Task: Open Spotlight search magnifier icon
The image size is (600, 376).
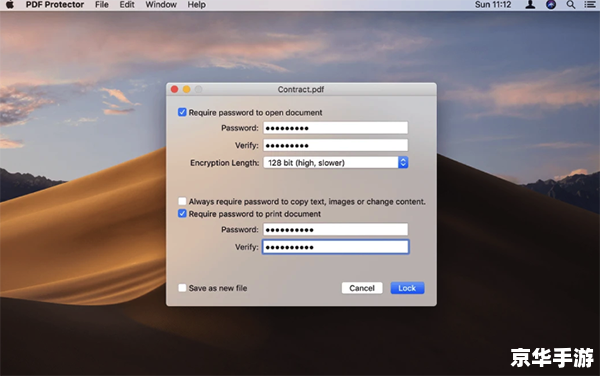Action: pos(571,5)
